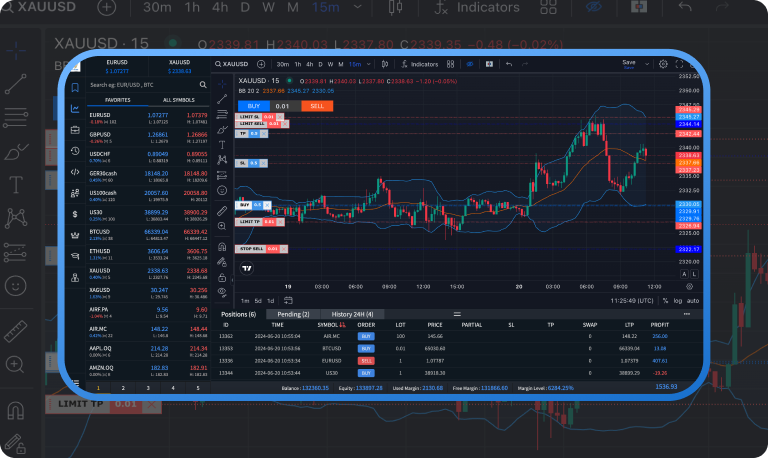Select the brush drawing tool in the framed chart

click(x=222, y=130)
